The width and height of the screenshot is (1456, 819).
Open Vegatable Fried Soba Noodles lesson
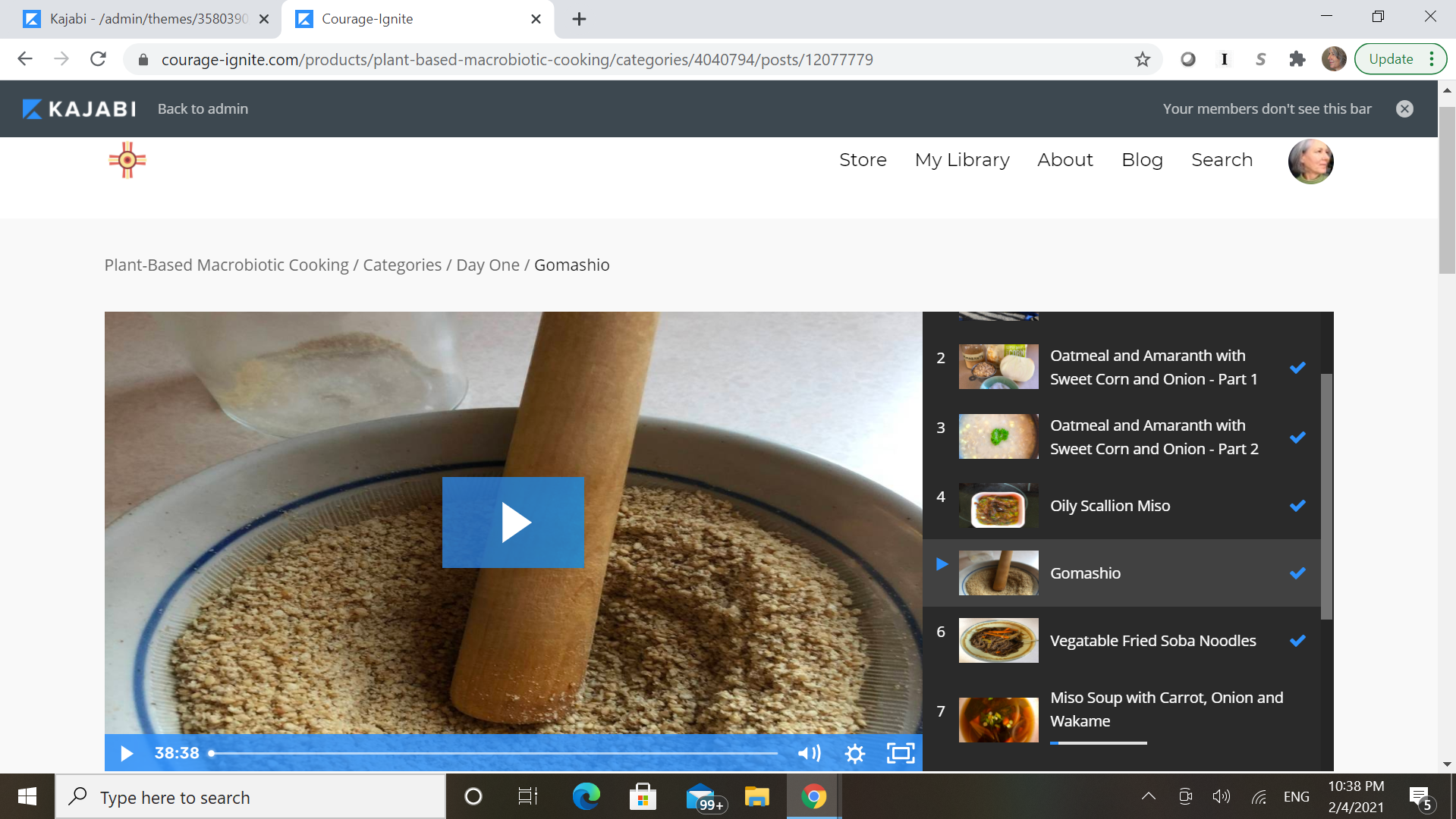coord(1153,641)
